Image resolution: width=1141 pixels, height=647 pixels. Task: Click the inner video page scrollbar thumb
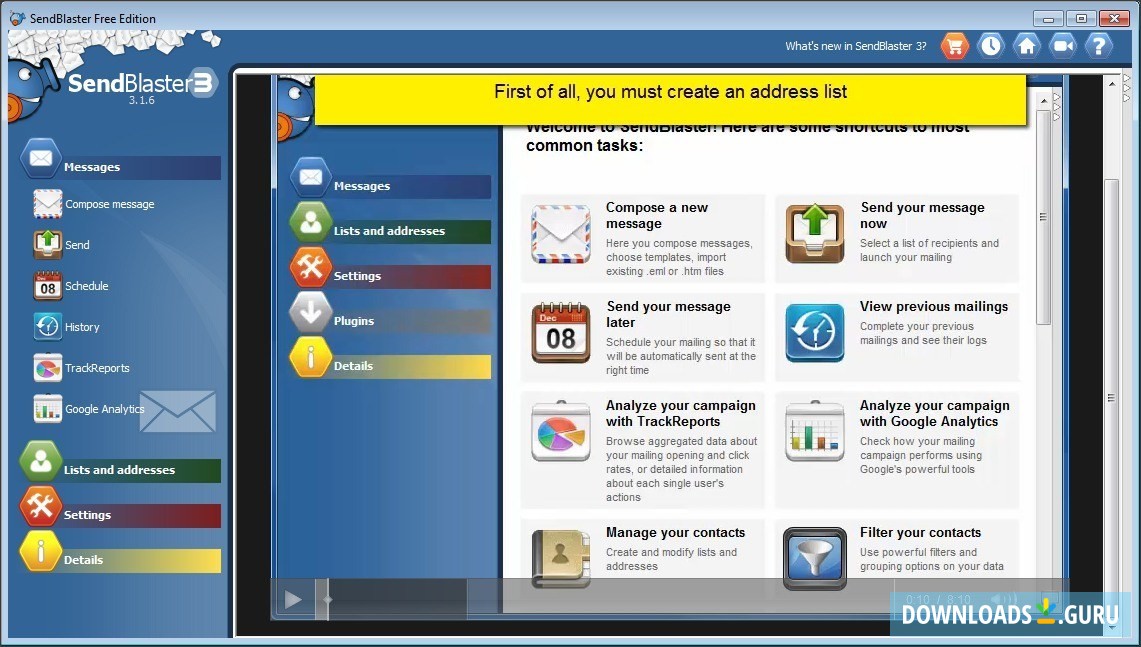click(1043, 217)
